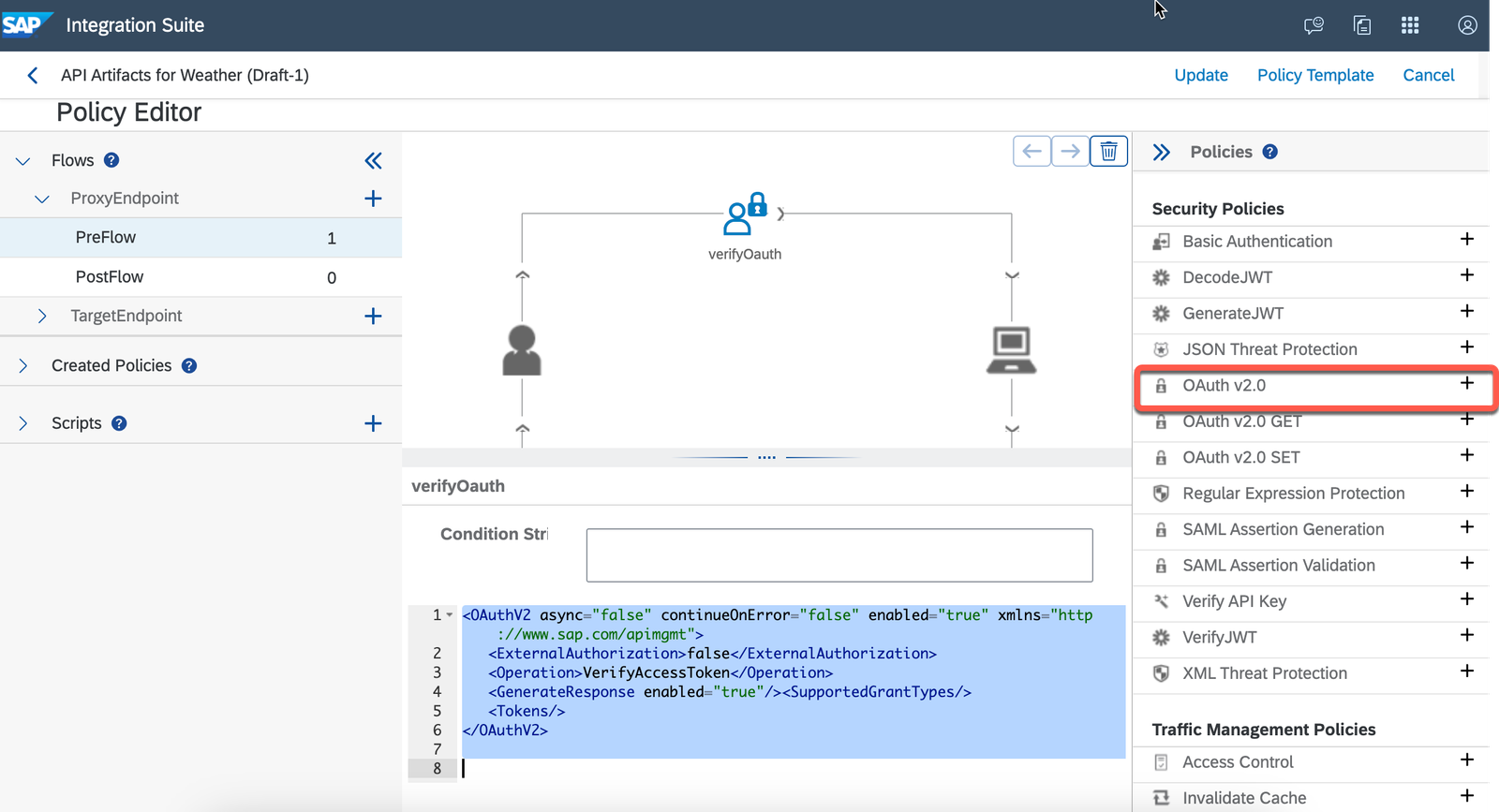Open Policy Template
The image size is (1499, 812).
[1314, 75]
